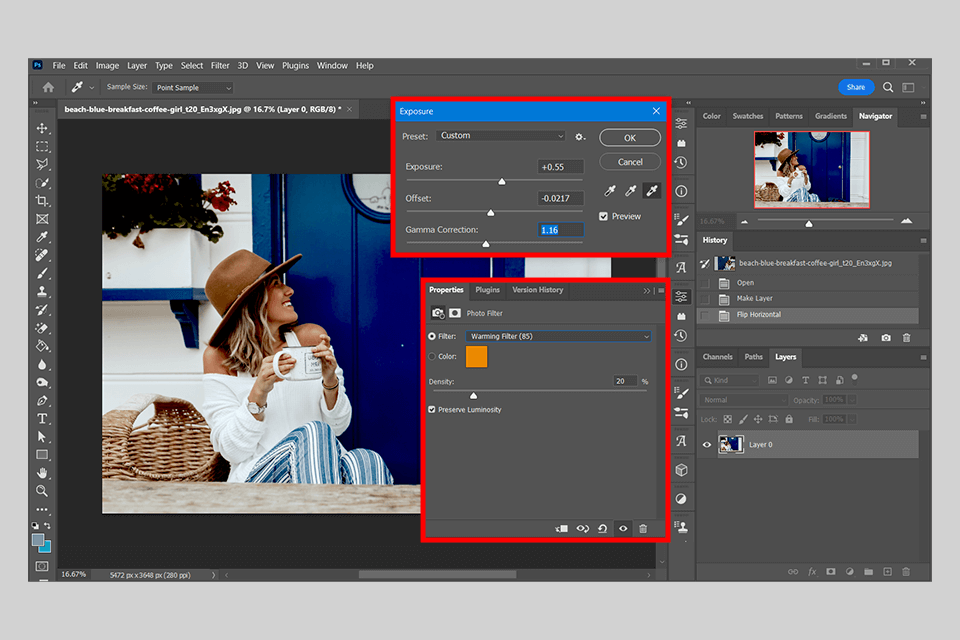Click OK in the Exposure dialog
The height and width of the screenshot is (640, 960).
630,138
